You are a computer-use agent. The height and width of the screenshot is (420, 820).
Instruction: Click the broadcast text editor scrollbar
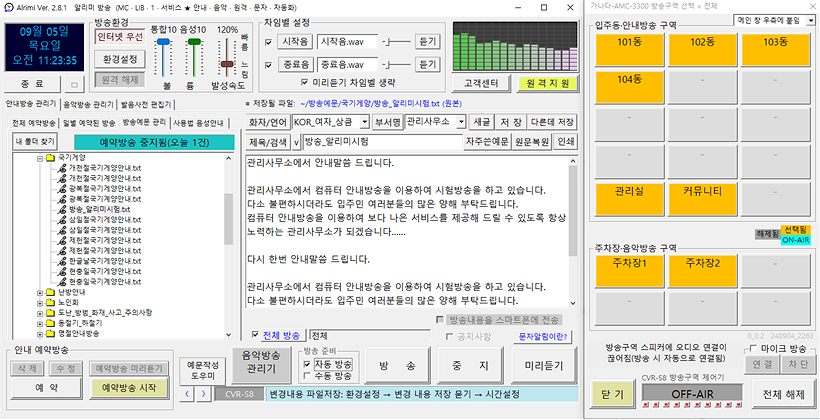point(572,231)
